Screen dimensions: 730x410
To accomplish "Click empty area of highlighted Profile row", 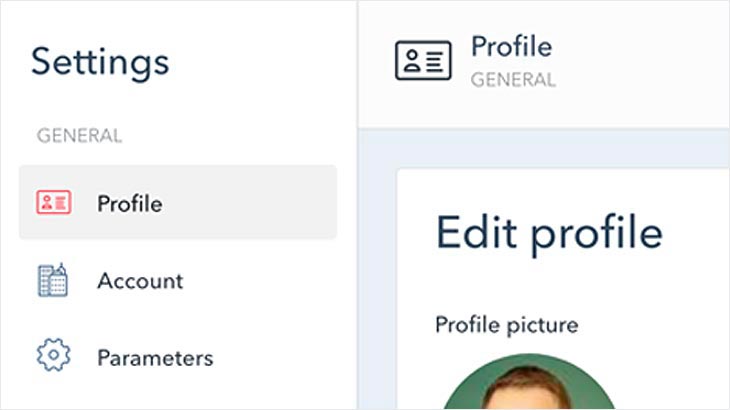I will pyautogui.click(x=251, y=202).
